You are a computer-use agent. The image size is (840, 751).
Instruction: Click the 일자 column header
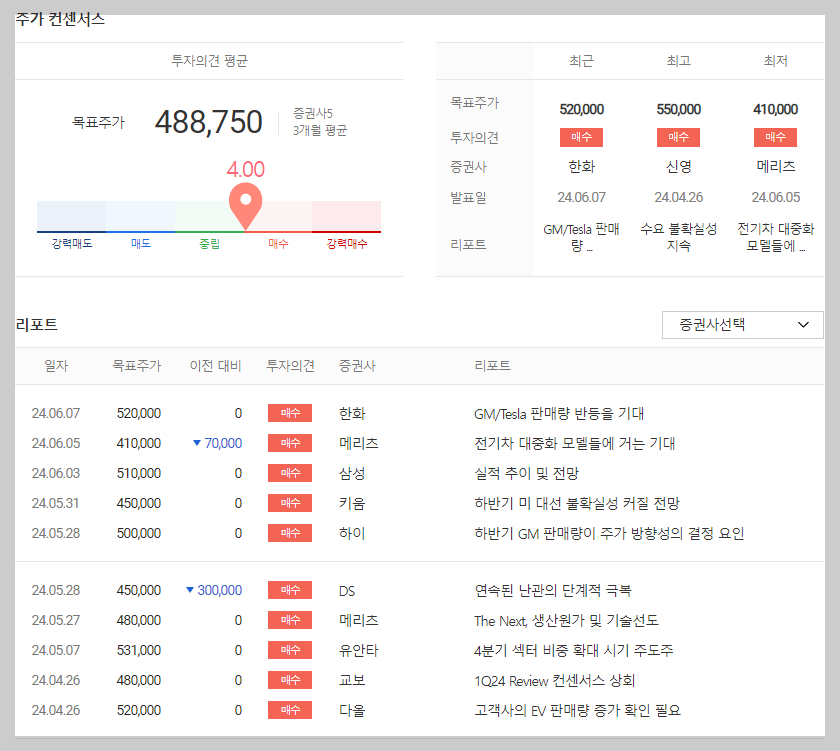pos(56,366)
